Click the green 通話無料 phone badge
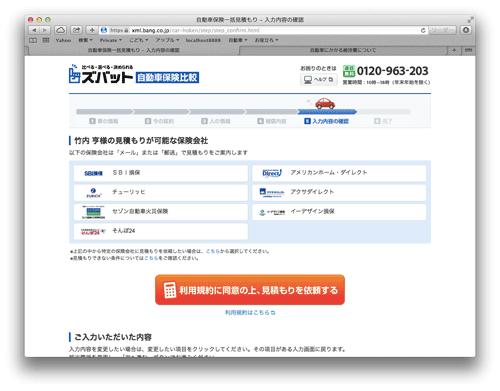The width and height of the screenshot is (500, 391). pyautogui.click(x=349, y=71)
